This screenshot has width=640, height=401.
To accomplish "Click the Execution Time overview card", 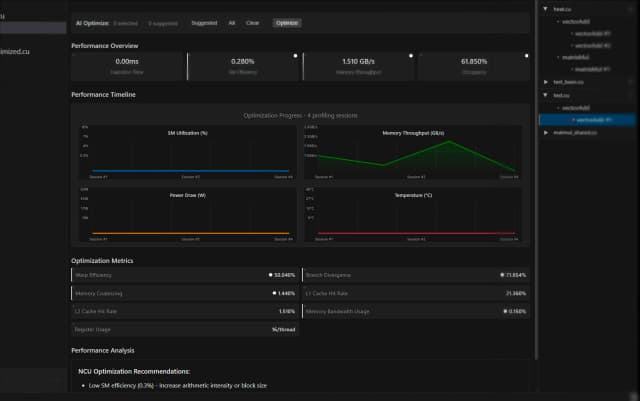I will [x=127, y=66].
